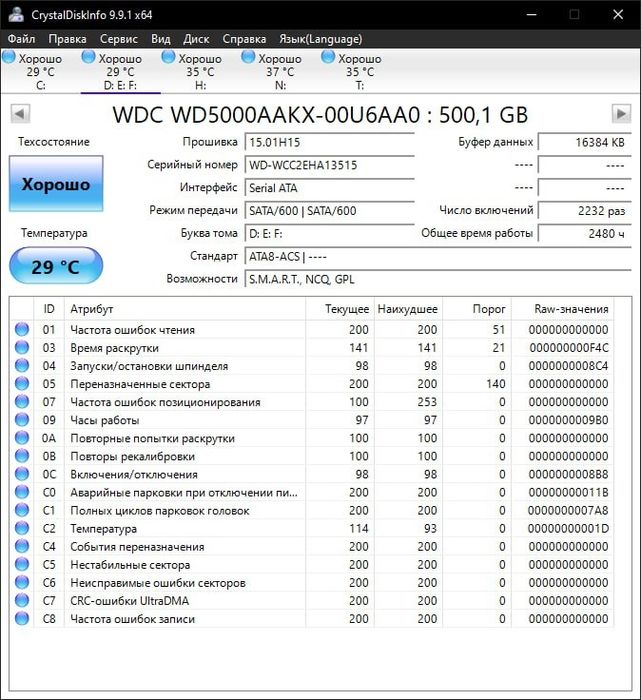Screen dimensions: 641x700
Task: Click the features field S.M.A.R.T., NCQ, GPL
Action: [438, 279]
